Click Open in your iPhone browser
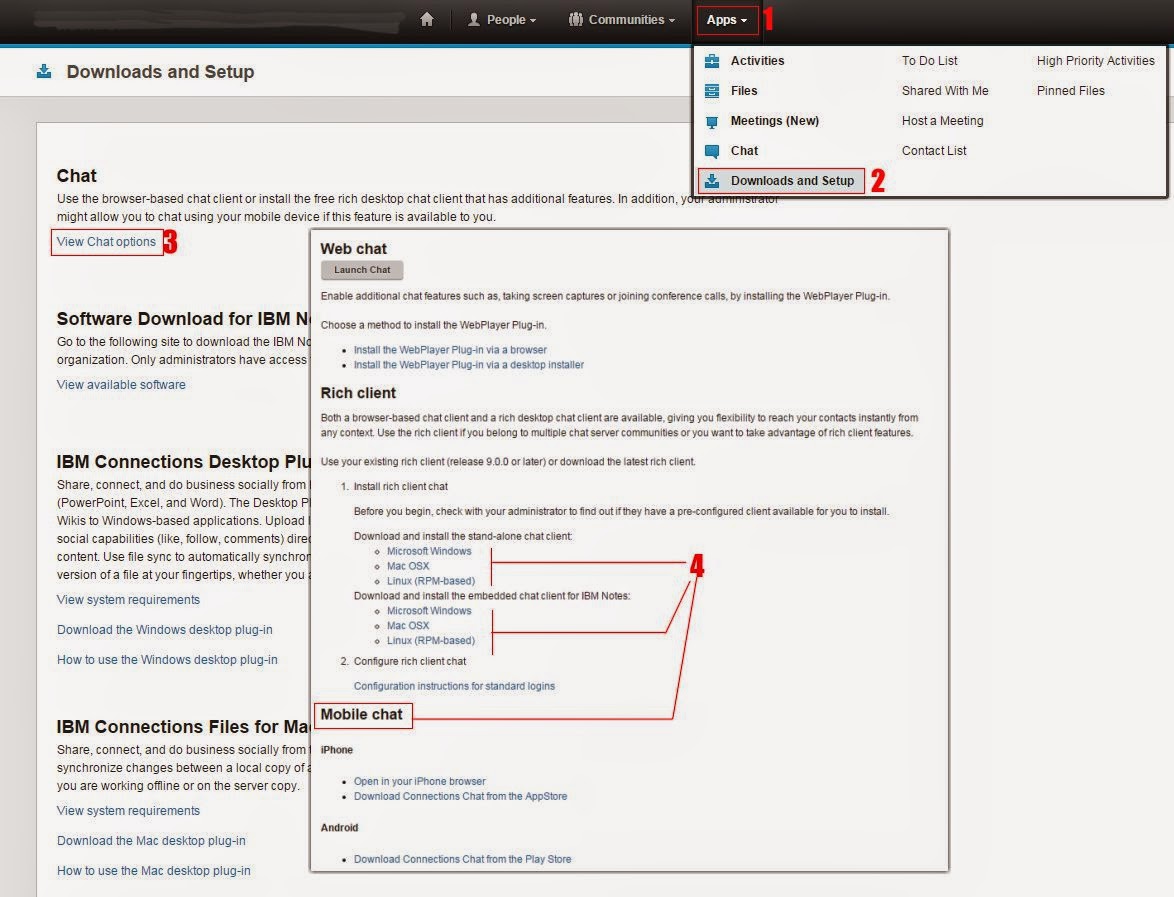Screen dimensions: 1174x897 419,781
